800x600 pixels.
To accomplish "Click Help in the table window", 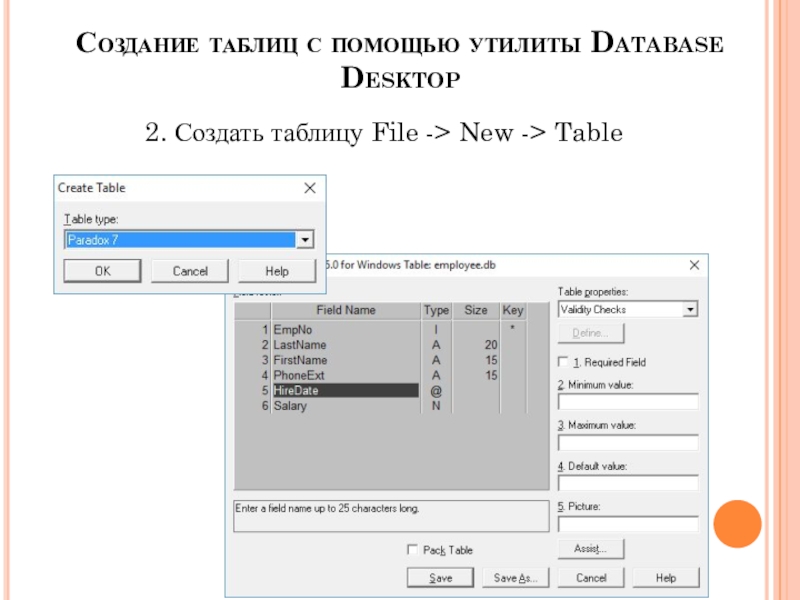I will click(x=666, y=578).
